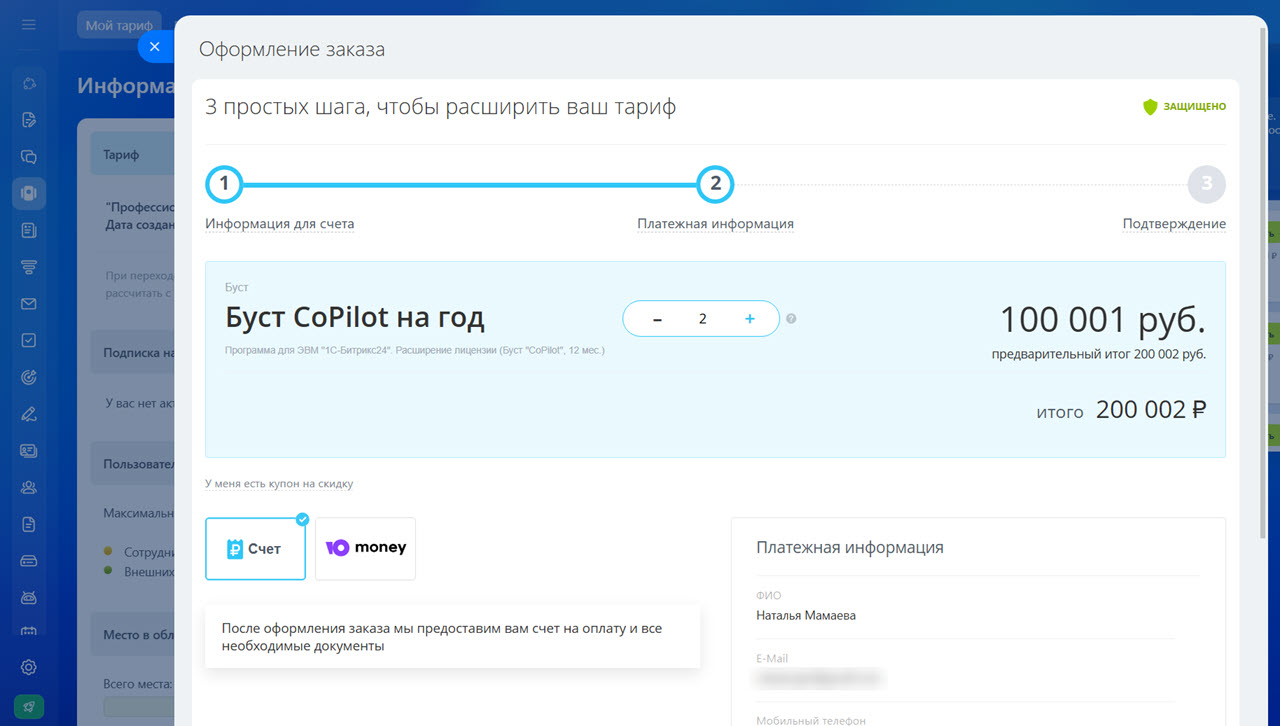Viewport: 1280px width, 726px height.
Task: Click the ФИО field 'Наталья Мамаева'
Action: pyautogui.click(x=806, y=615)
